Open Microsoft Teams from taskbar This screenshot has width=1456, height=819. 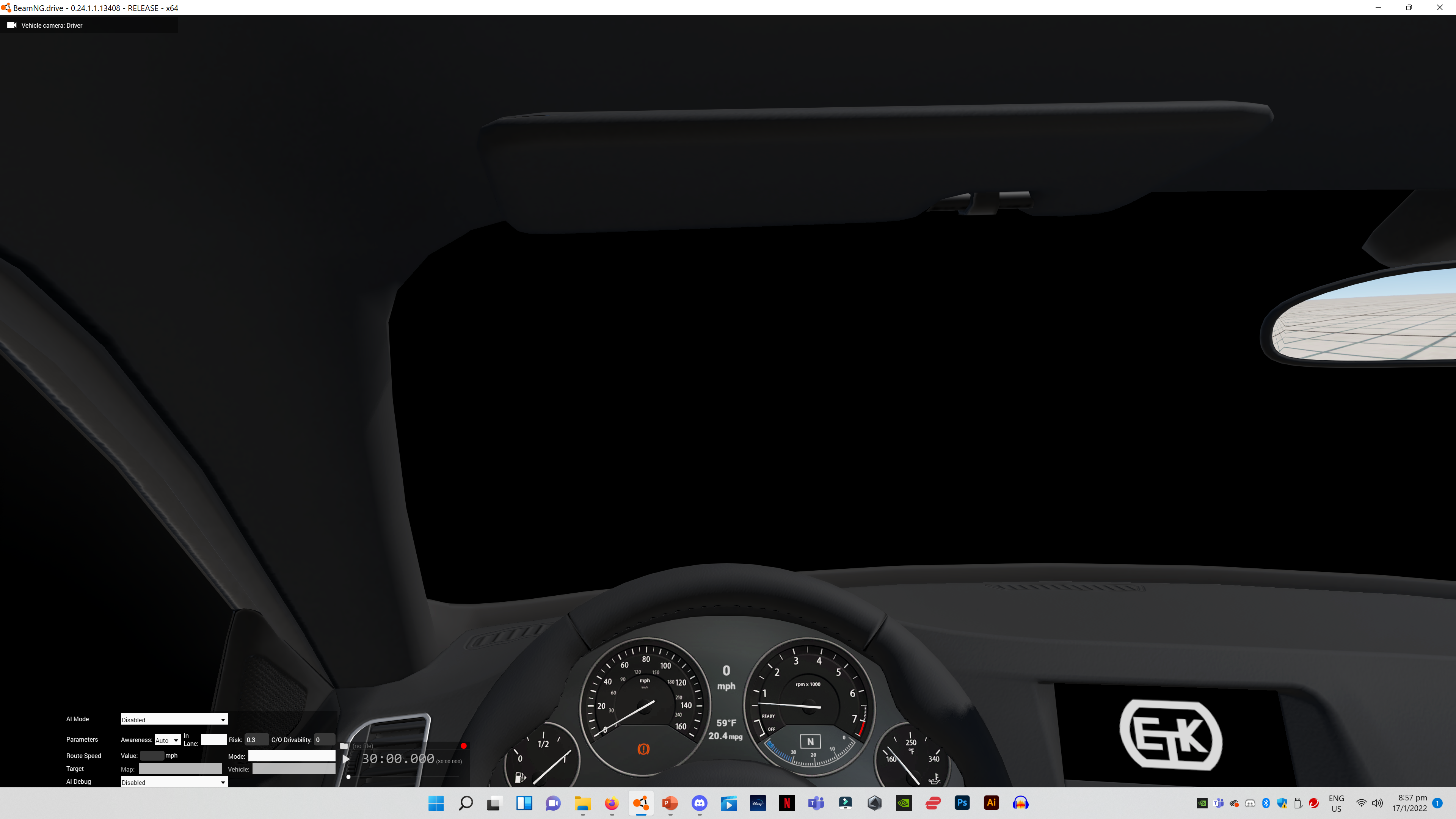tap(816, 803)
